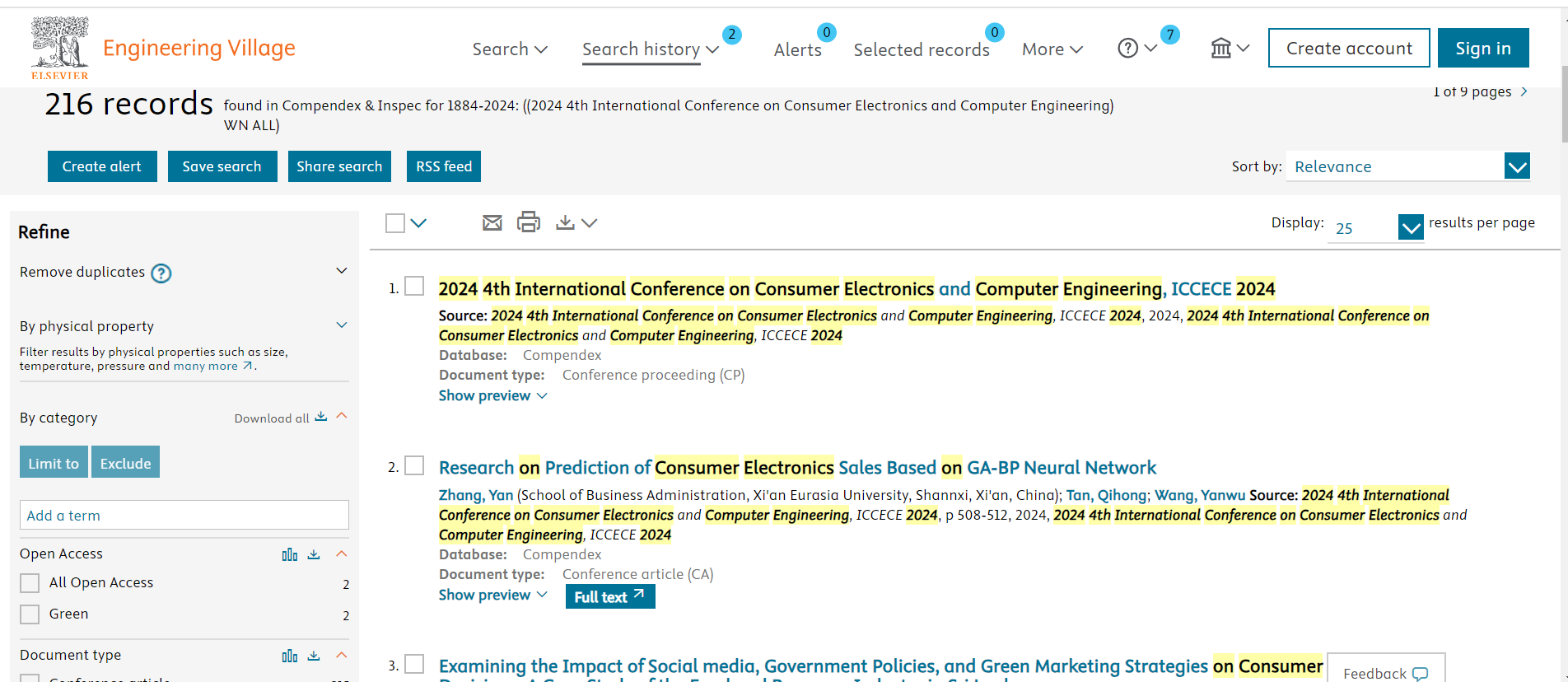The height and width of the screenshot is (682, 1568).
Task: Open the external link icon beside 'many more'
Action: tap(247, 366)
